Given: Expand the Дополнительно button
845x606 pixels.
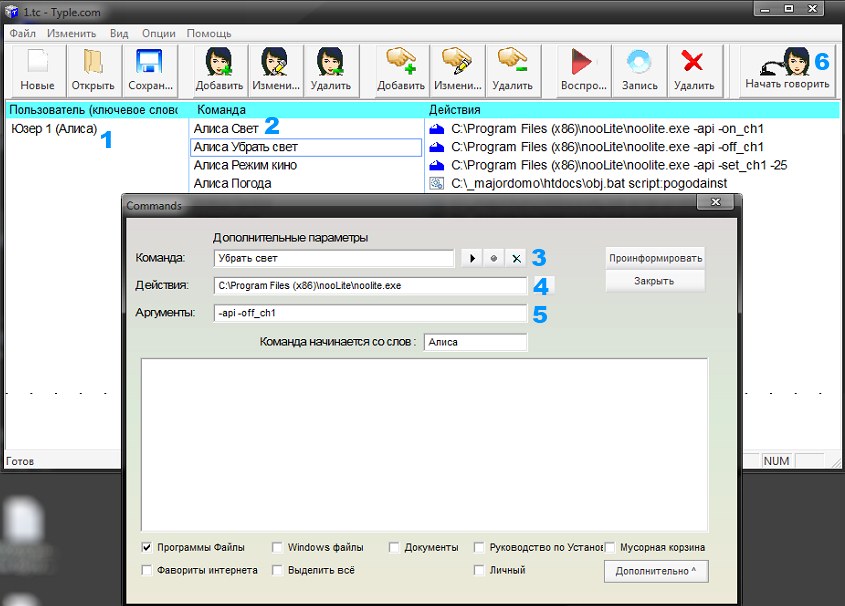Looking at the screenshot, I should pyautogui.click(x=655, y=571).
